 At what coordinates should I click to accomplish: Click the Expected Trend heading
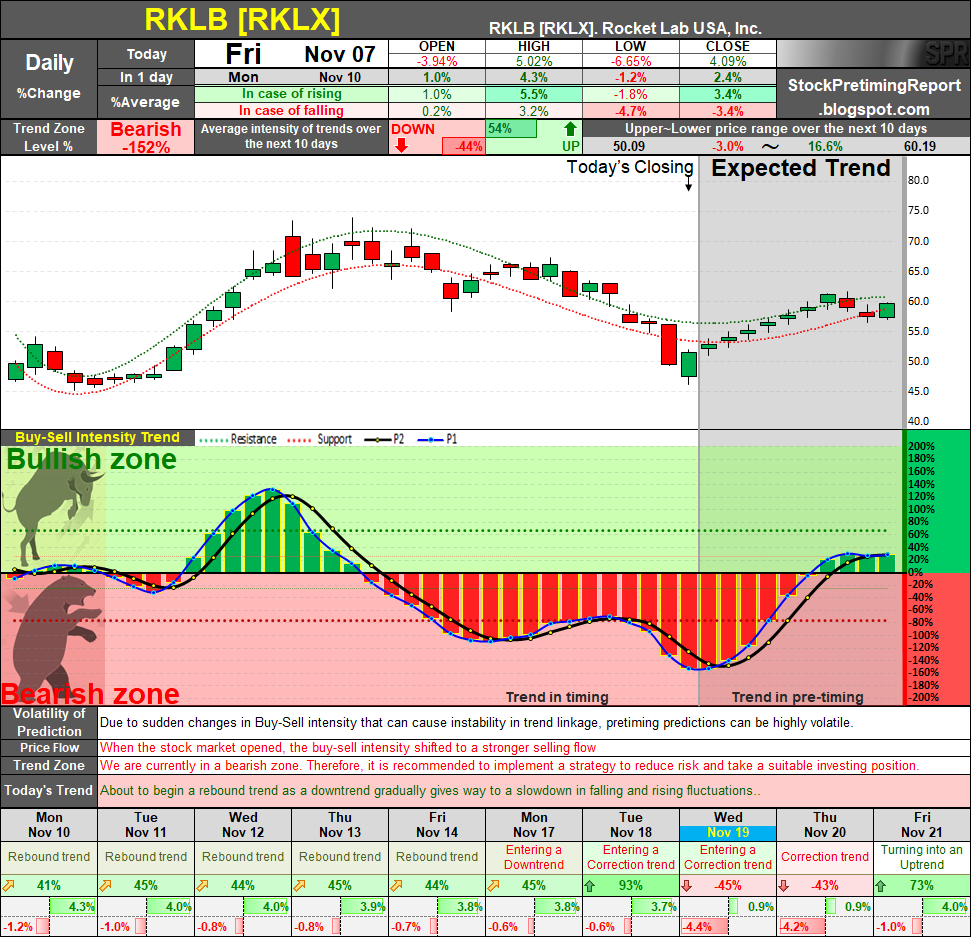[801, 168]
